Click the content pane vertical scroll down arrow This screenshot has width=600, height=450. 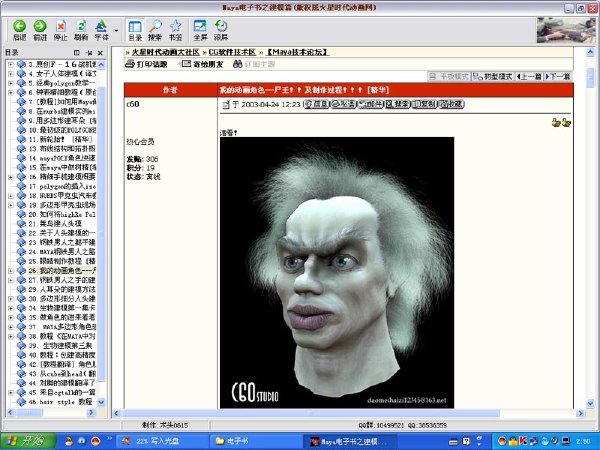coord(590,403)
